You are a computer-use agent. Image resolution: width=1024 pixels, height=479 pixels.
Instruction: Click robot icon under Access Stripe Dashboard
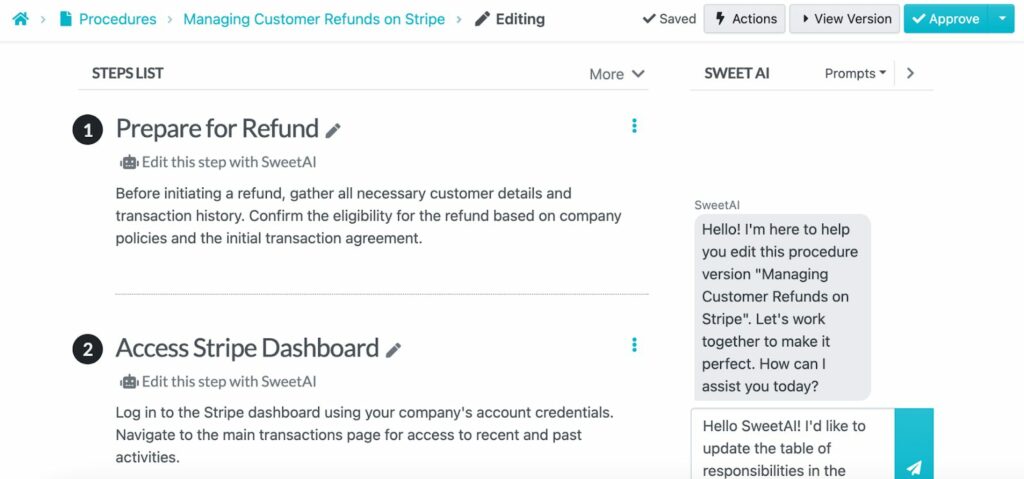click(x=129, y=381)
